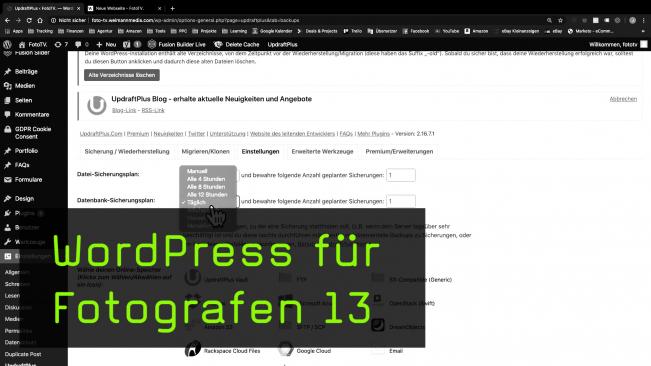Screen dimensions: 651x366
Task: Click Datenbank-Sicherungsplan retained backups number field
Action: tap(401, 201)
